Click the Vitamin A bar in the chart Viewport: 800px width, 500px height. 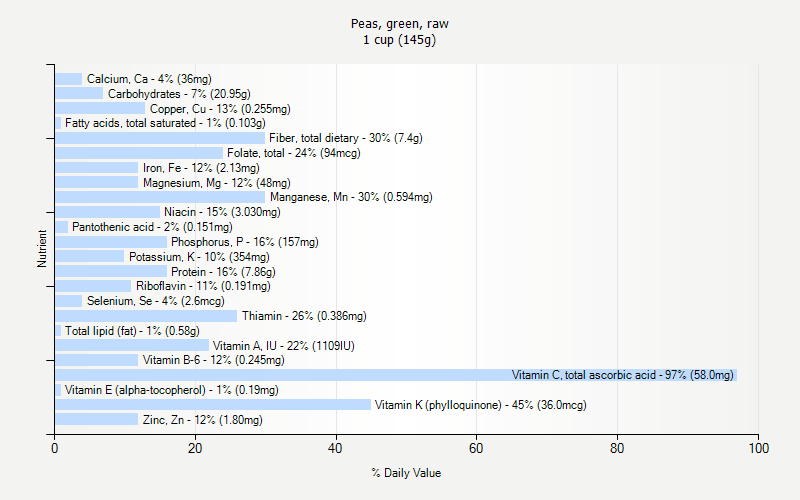point(132,345)
